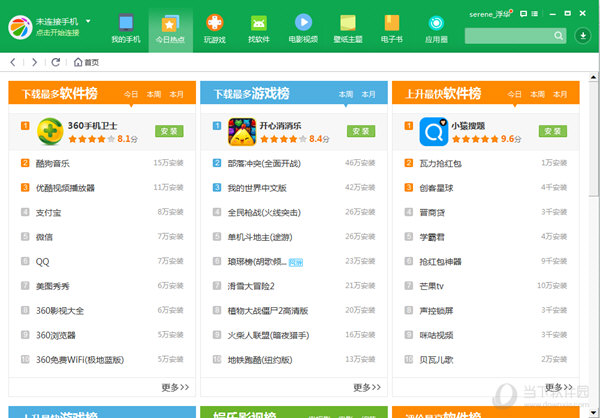This screenshot has width=600, height=418.
Task: Click the scrollbar up arrow
Action: 593,77
